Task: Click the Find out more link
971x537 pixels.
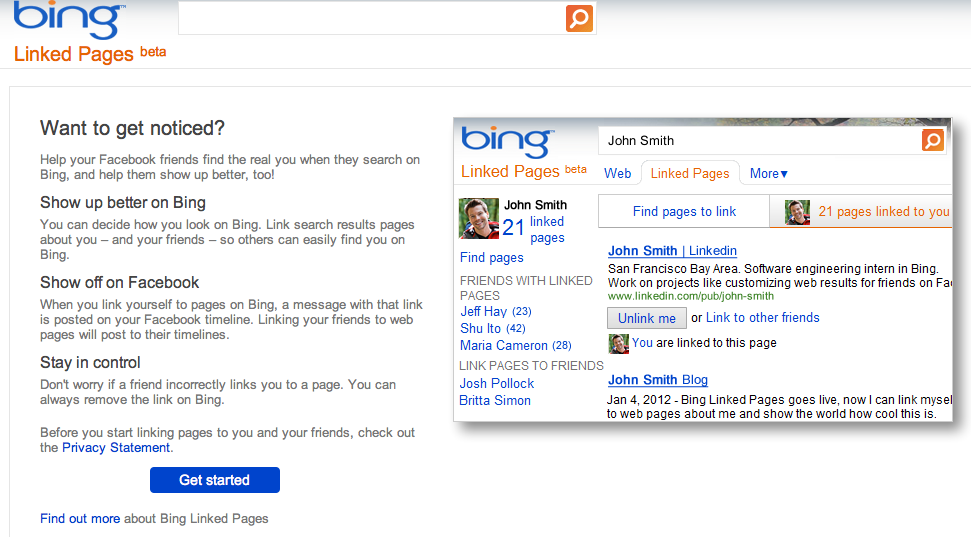Action: pos(80,518)
